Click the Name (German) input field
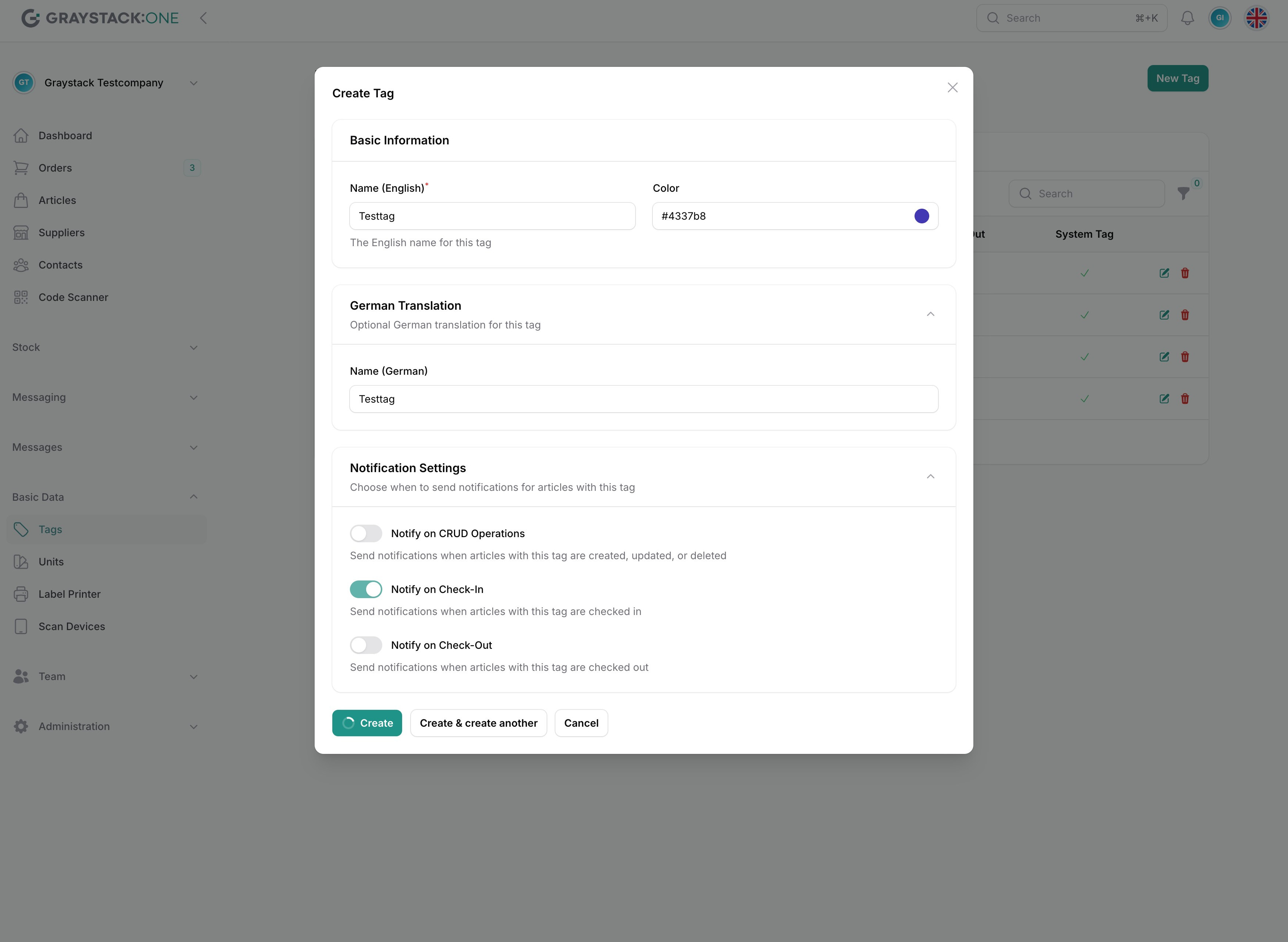The height and width of the screenshot is (942, 1288). click(643, 399)
